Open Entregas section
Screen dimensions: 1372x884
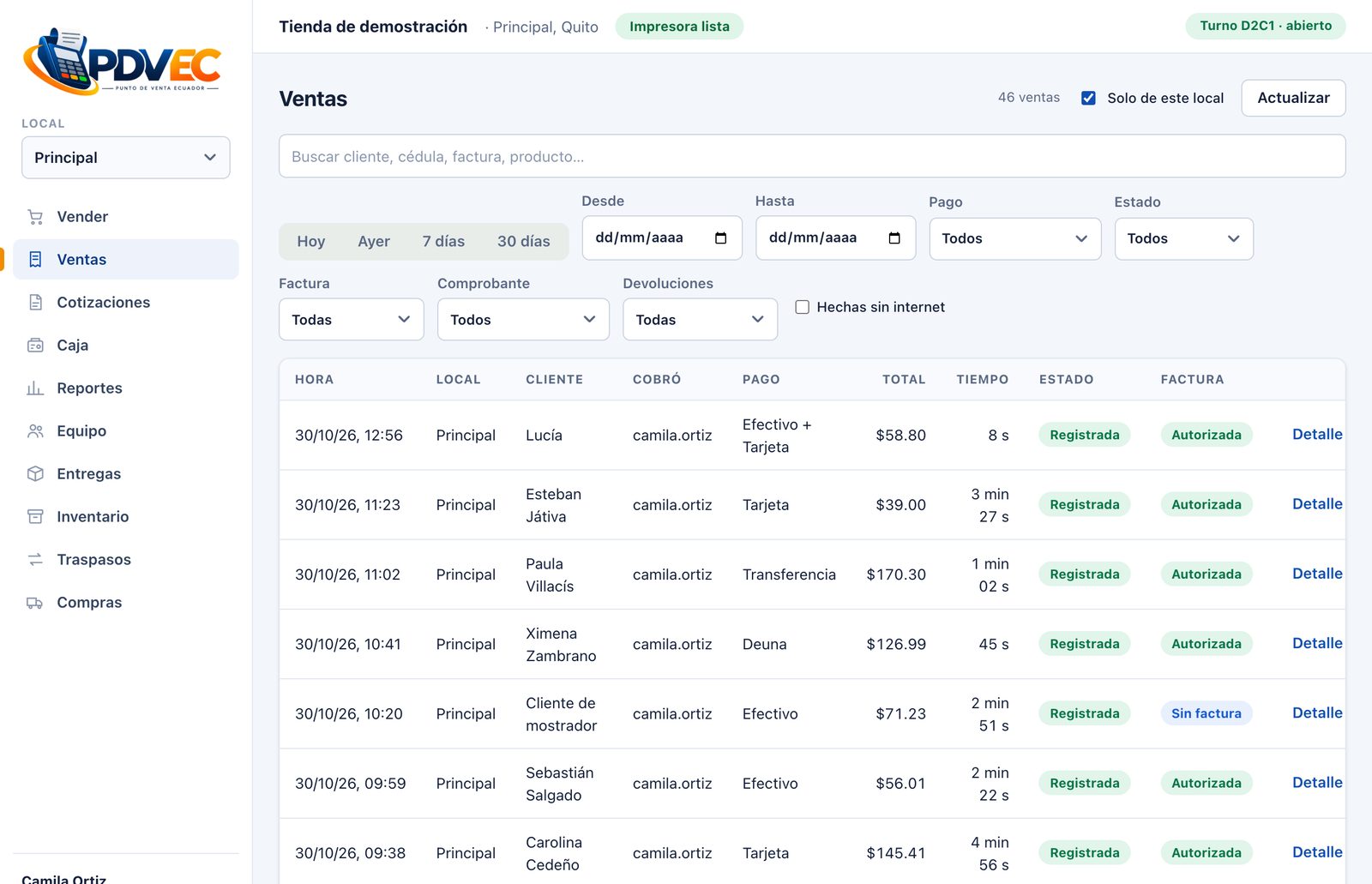[x=126, y=474]
